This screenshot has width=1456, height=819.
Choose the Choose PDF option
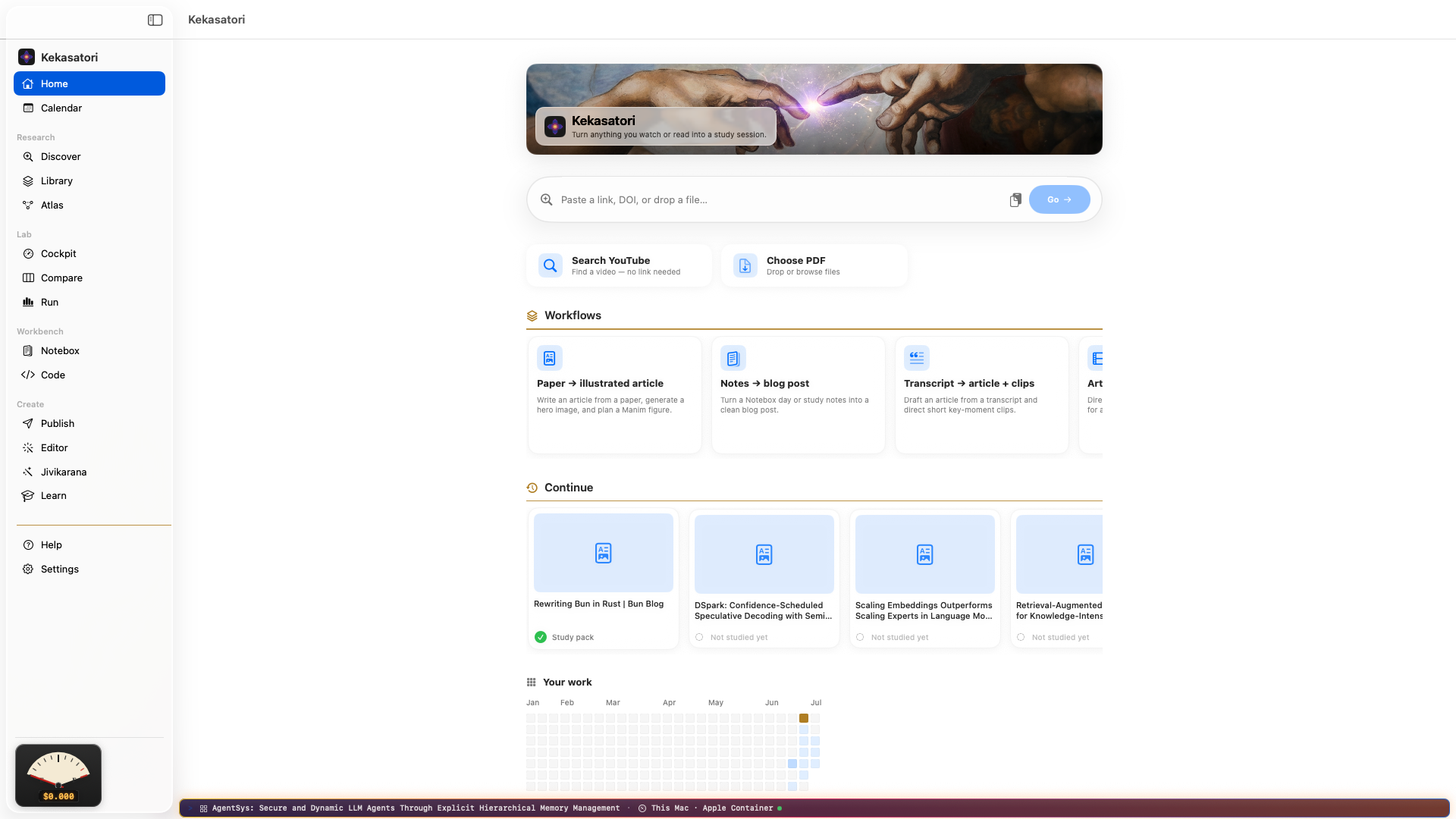click(x=814, y=265)
